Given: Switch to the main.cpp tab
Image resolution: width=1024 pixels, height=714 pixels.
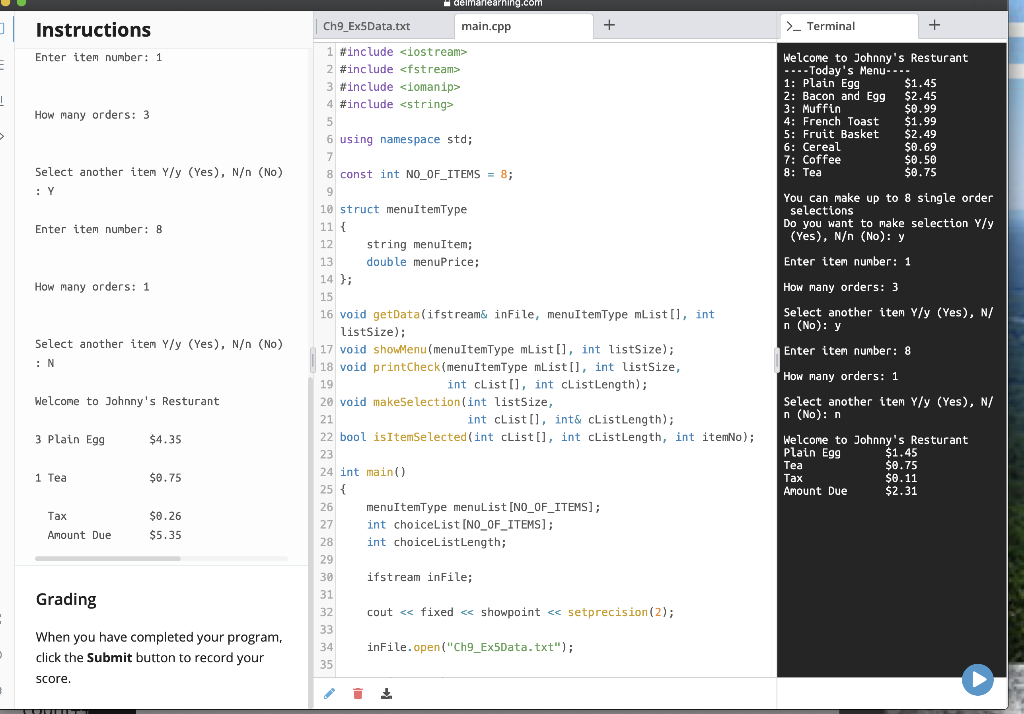Looking at the screenshot, I should 486,26.
